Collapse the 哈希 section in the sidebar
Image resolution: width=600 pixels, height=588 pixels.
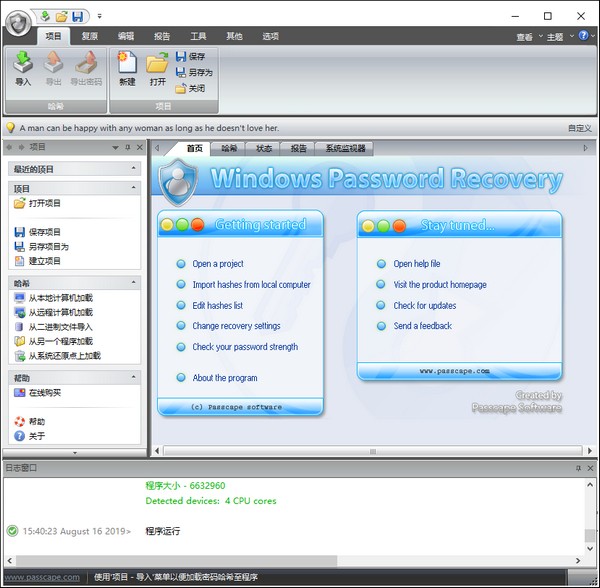[x=134, y=283]
